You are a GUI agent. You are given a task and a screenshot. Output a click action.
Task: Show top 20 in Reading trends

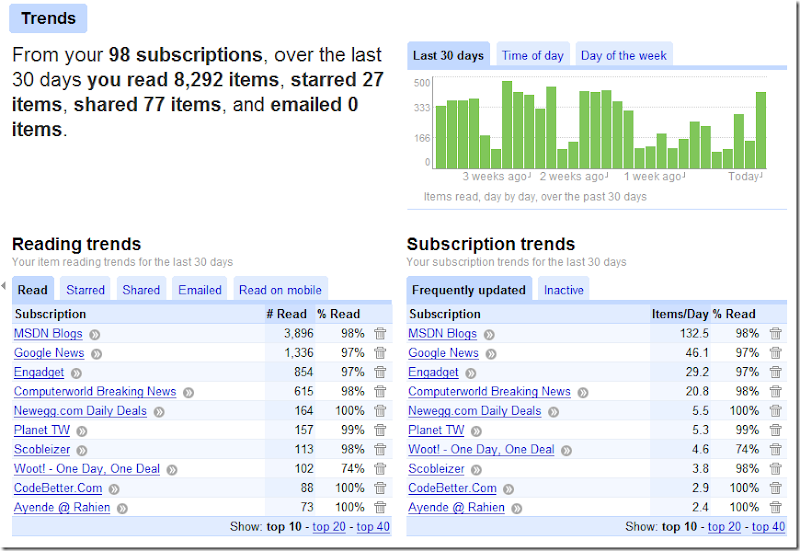coord(329,527)
